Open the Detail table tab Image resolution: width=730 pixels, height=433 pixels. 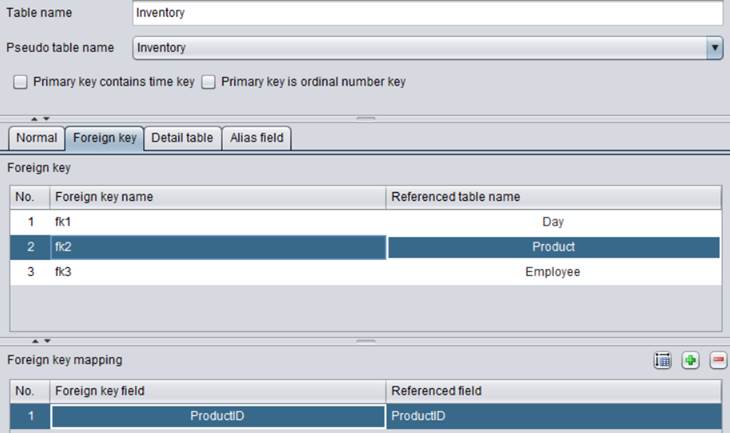(182, 138)
